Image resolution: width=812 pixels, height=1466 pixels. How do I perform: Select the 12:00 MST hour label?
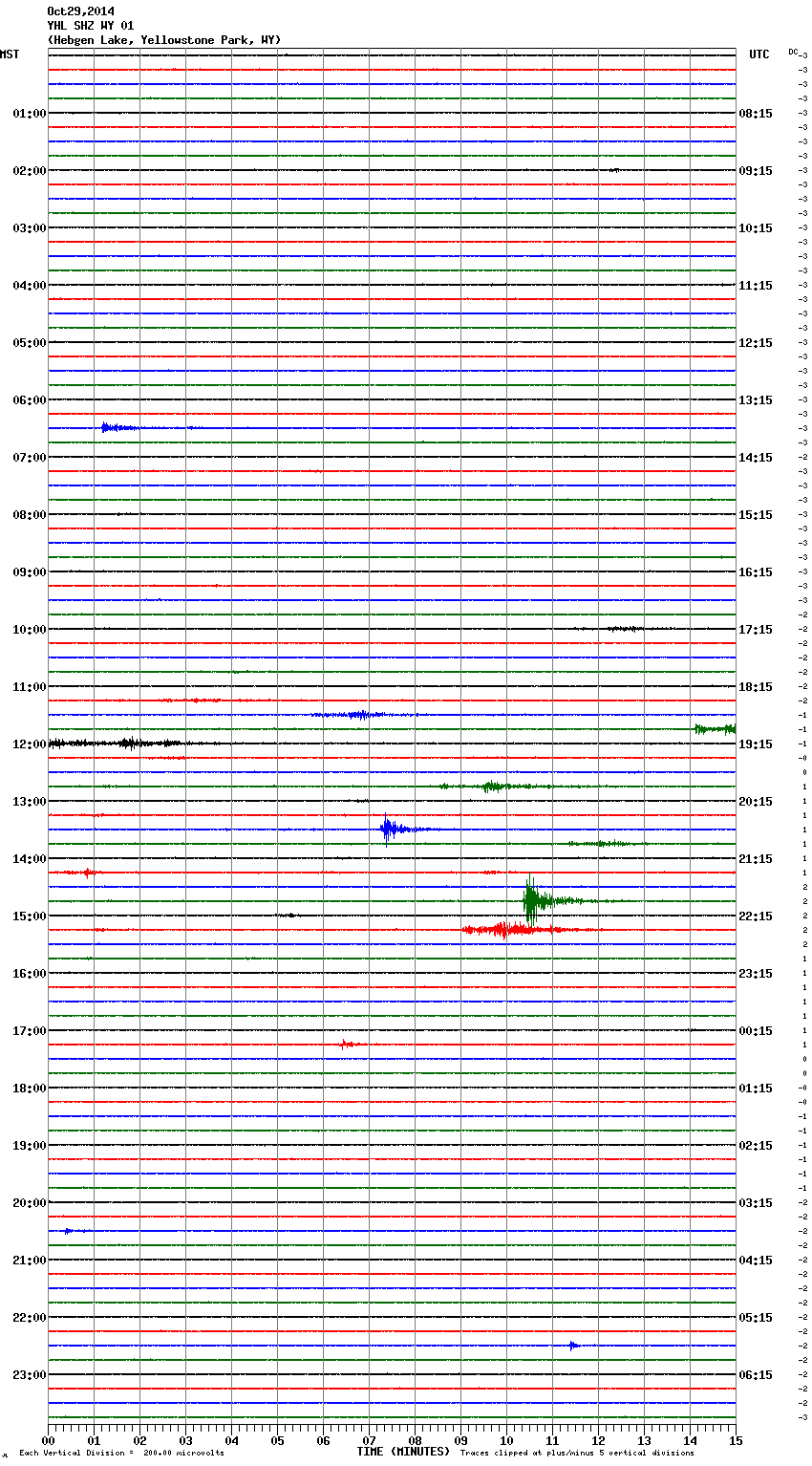tap(30, 744)
